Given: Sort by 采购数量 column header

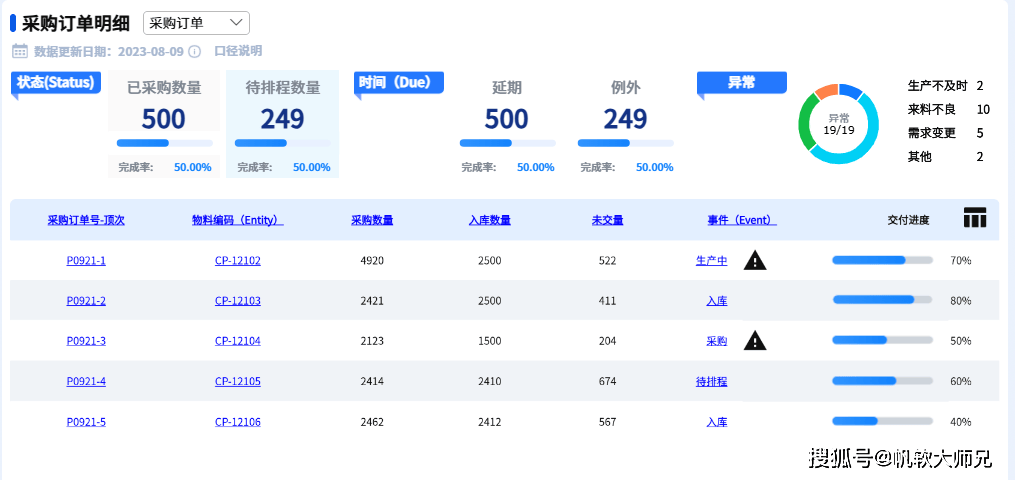Looking at the screenshot, I should pyautogui.click(x=372, y=220).
